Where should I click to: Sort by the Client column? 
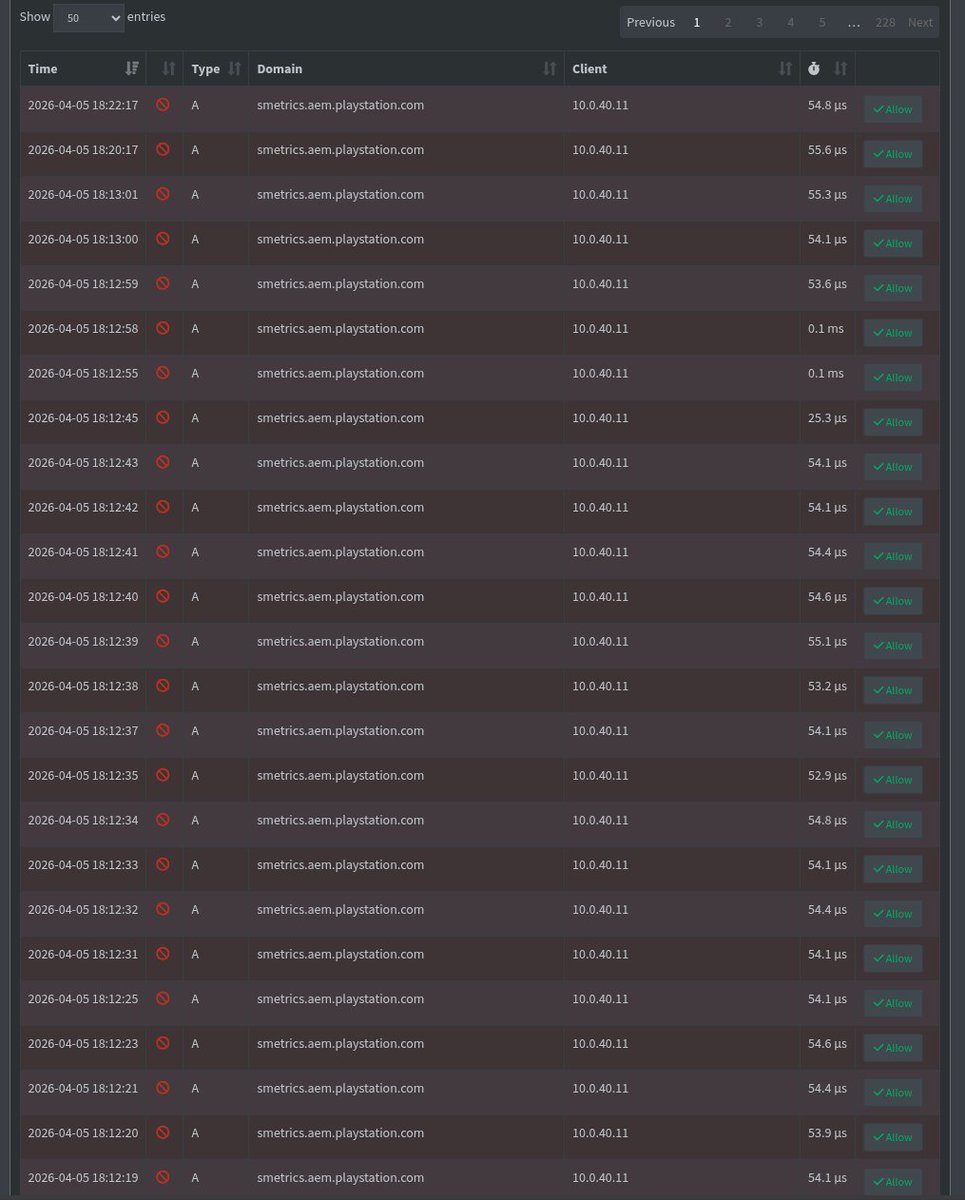(682, 69)
